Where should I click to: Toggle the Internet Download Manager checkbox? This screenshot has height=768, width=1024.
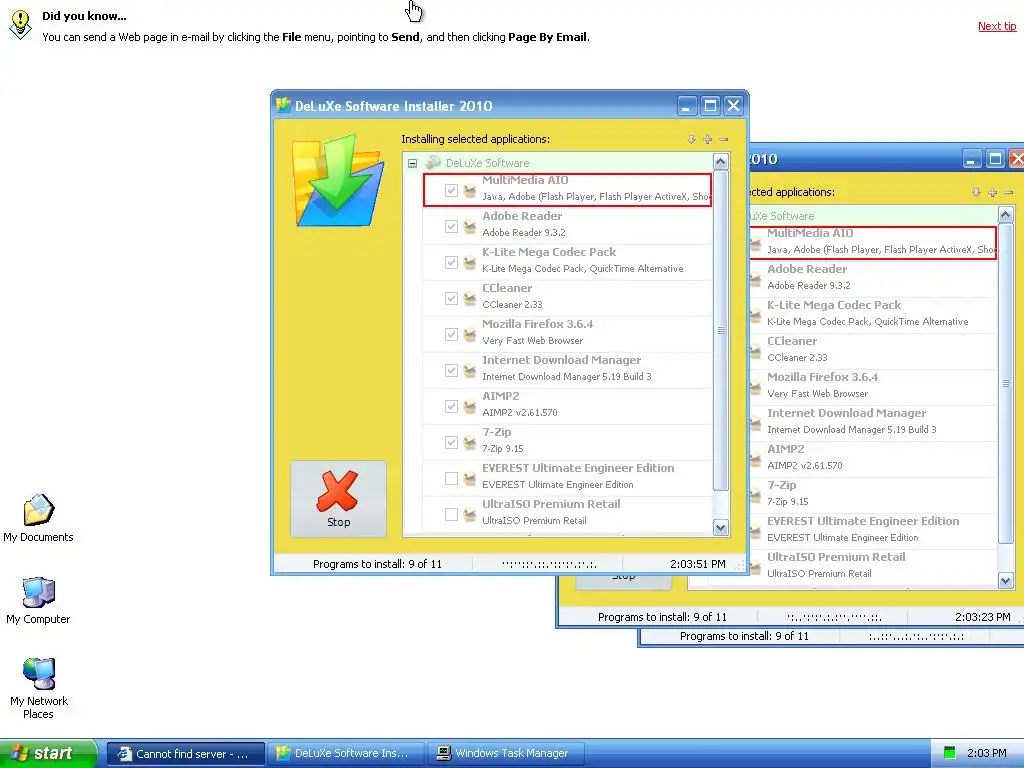point(451,370)
